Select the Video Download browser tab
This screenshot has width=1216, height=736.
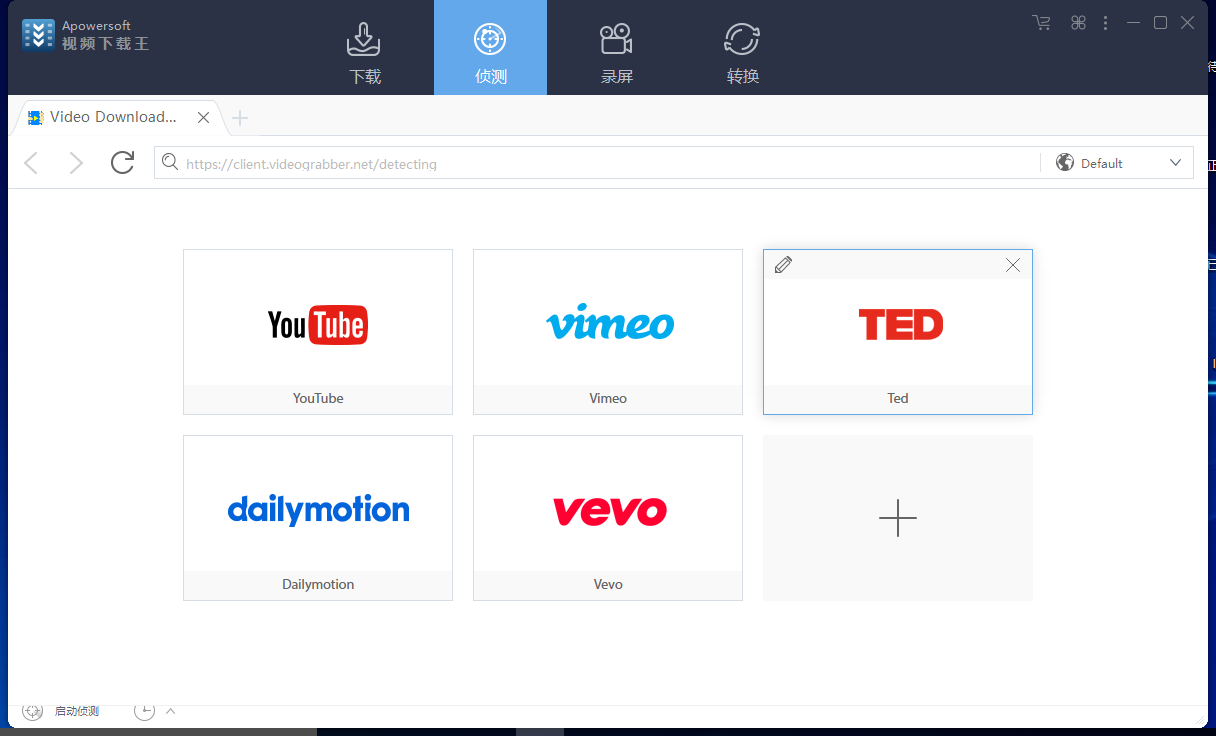(118, 118)
